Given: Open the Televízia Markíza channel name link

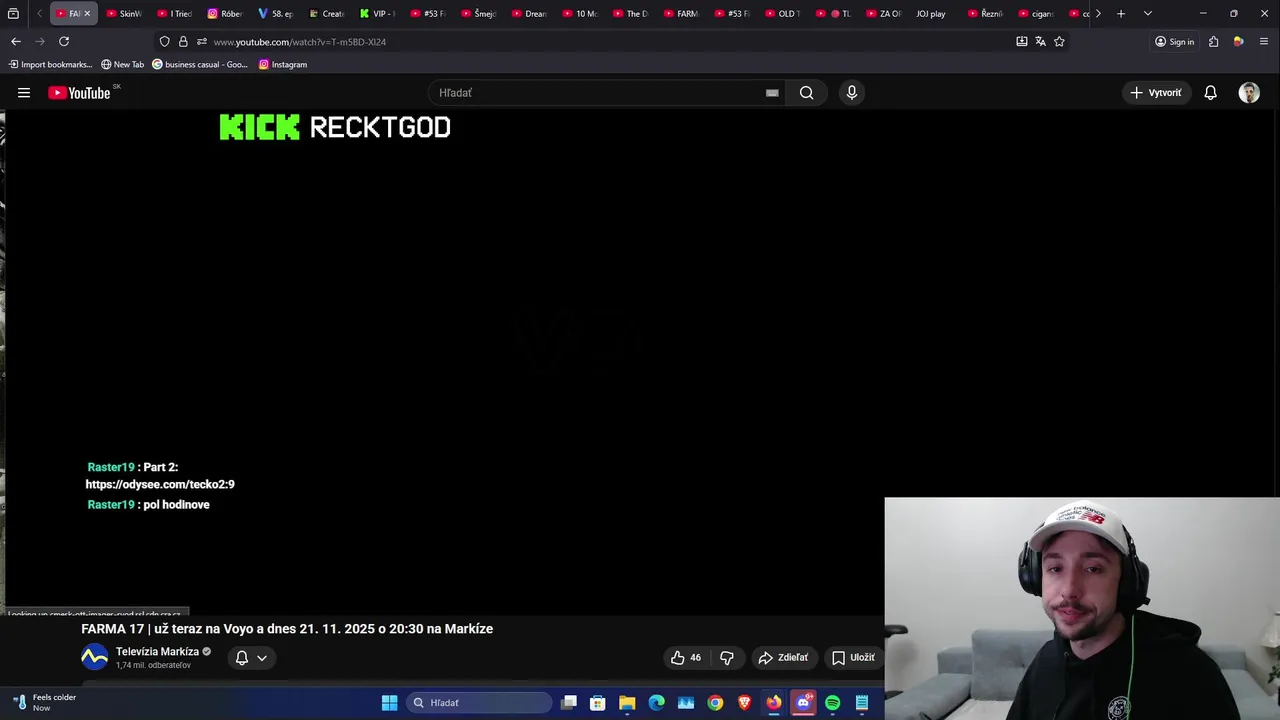Looking at the screenshot, I should (x=157, y=652).
